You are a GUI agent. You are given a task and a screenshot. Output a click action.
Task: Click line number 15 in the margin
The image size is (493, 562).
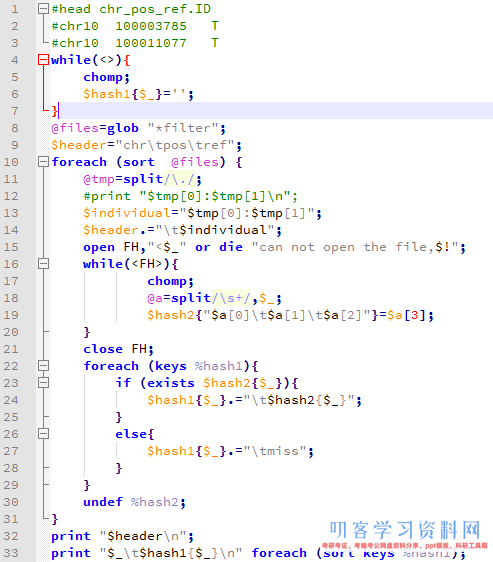click(11, 247)
